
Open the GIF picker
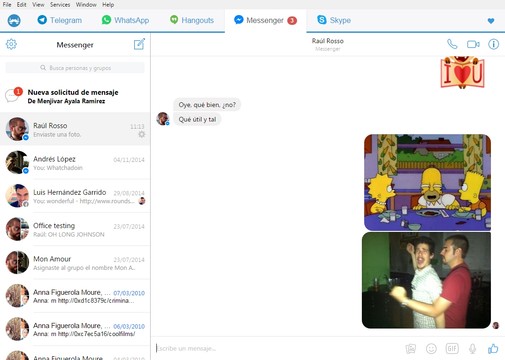click(x=452, y=349)
